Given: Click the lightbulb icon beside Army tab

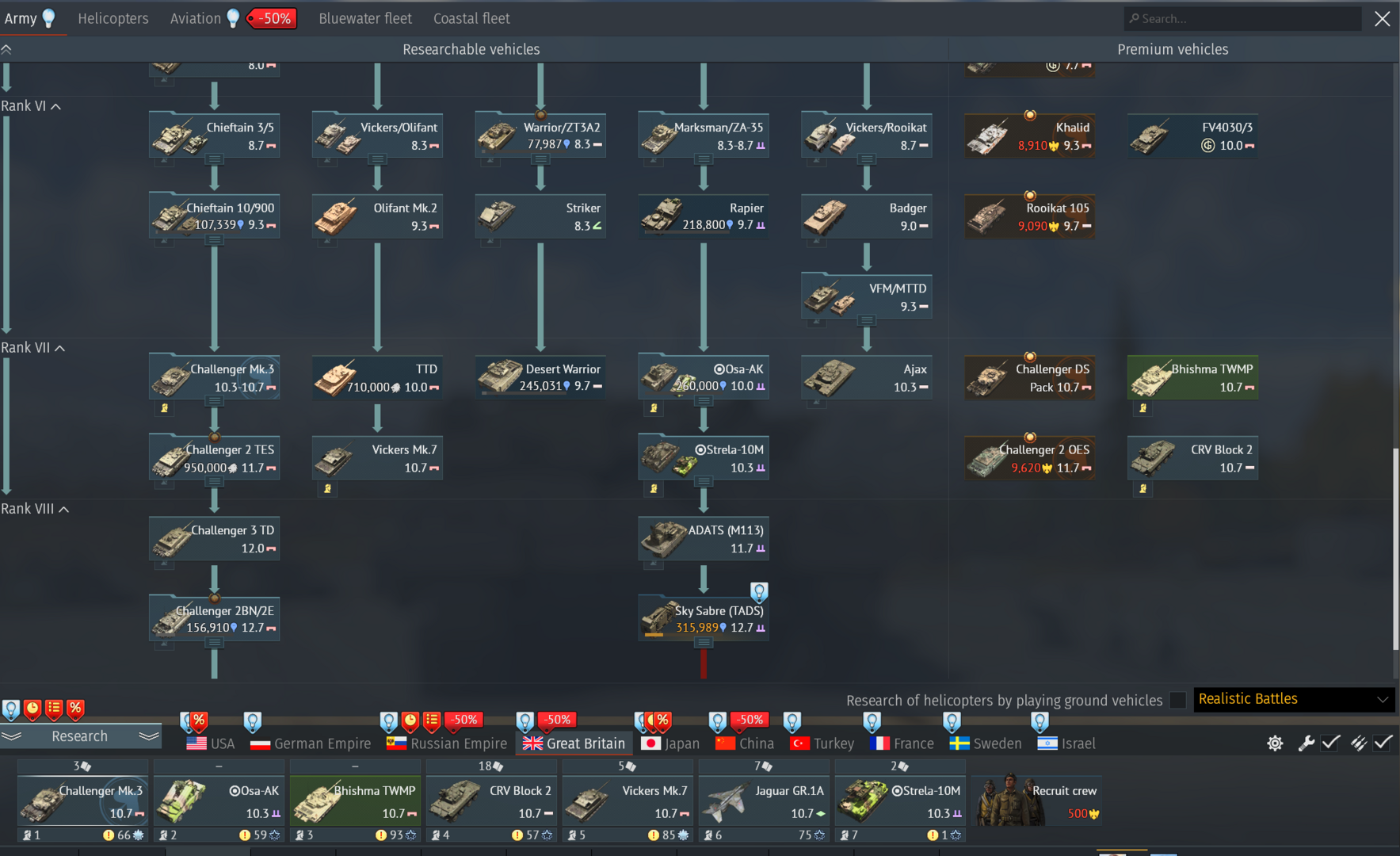Looking at the screenshot, I should pos(48,18).
